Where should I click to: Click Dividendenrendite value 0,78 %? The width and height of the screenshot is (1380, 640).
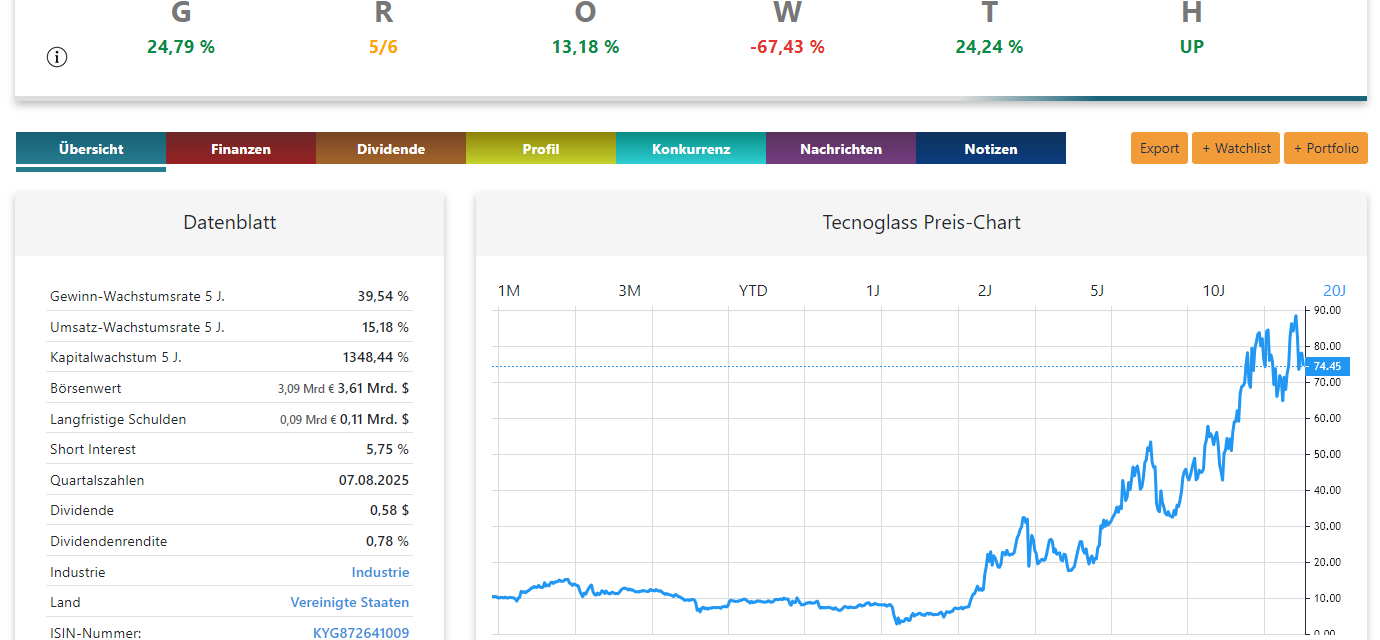pos(387,541)
